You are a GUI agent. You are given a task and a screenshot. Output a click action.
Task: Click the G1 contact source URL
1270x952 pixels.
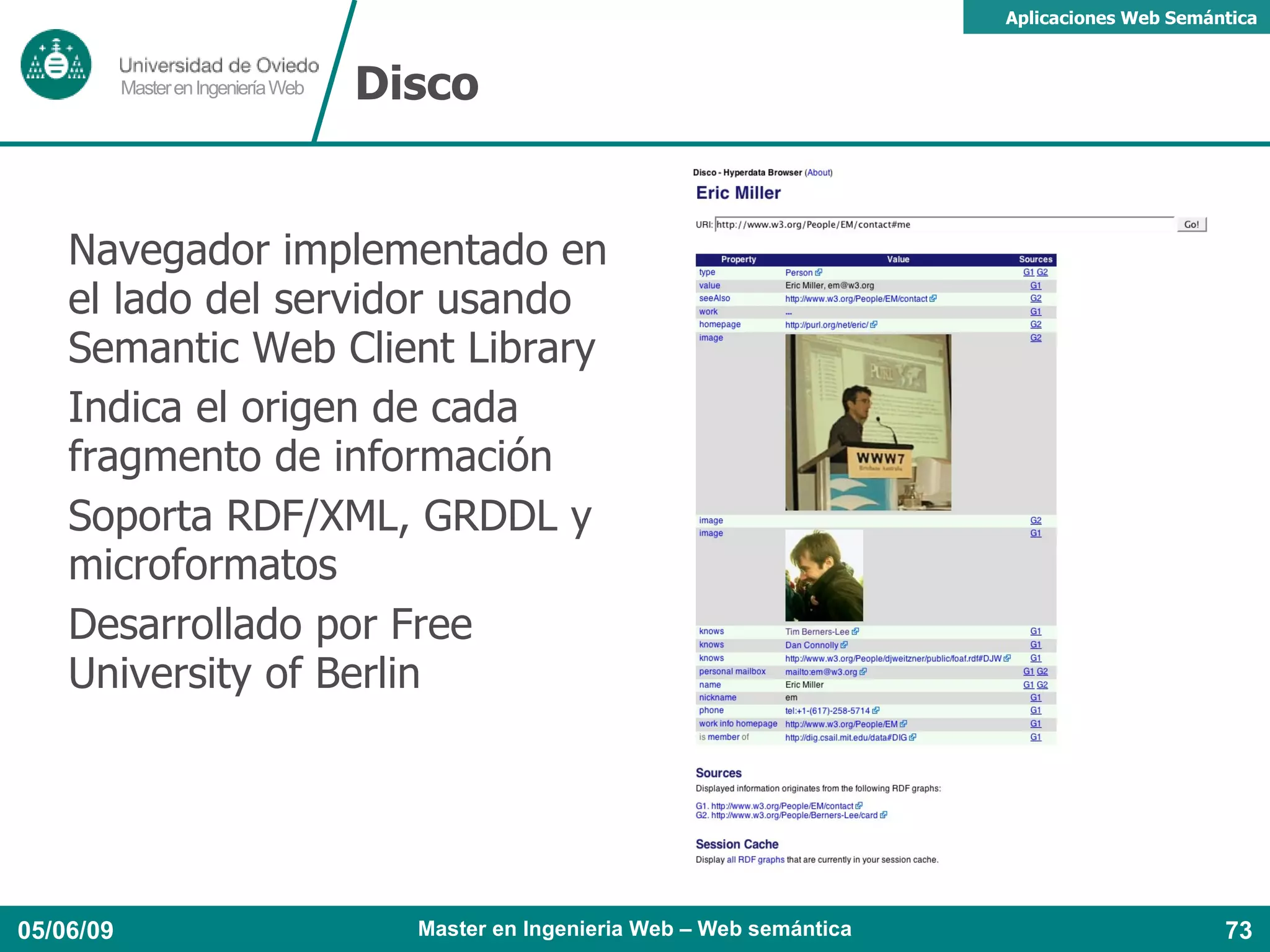click(782, 806)
